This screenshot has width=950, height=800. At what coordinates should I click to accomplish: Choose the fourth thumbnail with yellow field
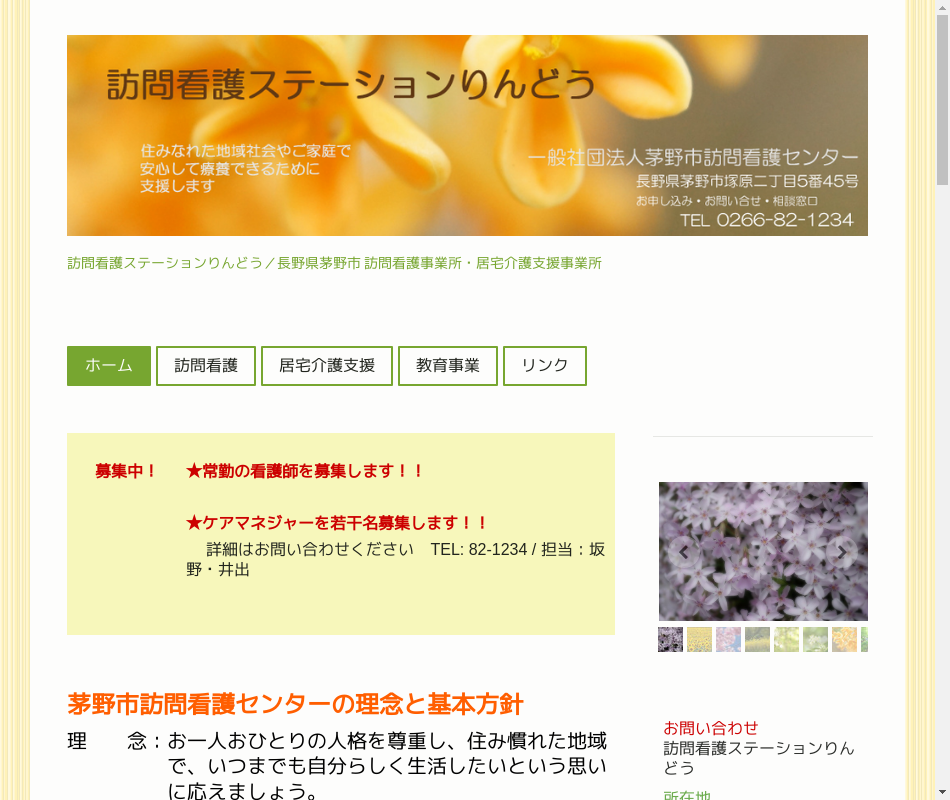tap(757, 640)
